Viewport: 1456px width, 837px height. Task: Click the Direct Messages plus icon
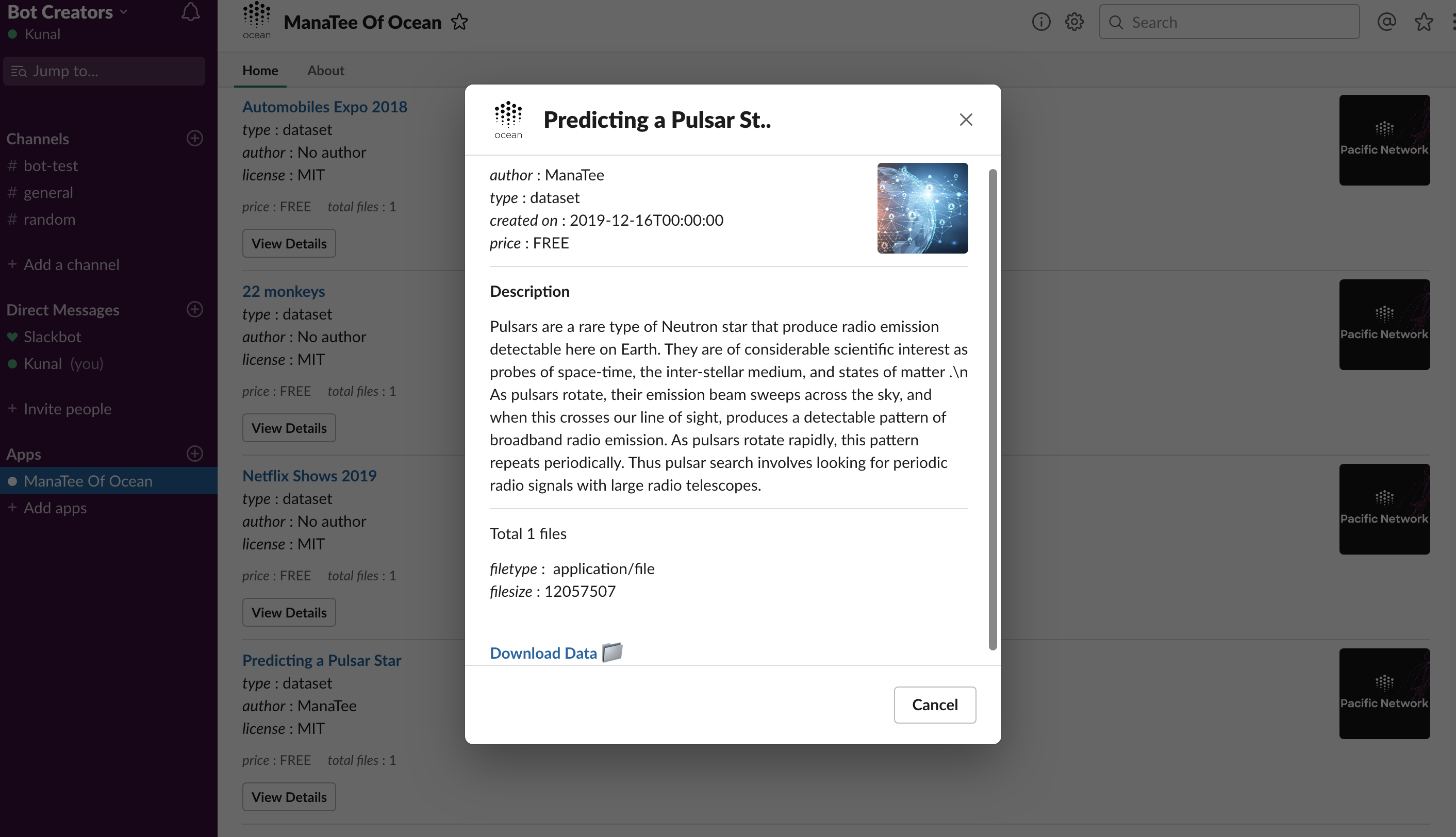click(x=195, y=309)
